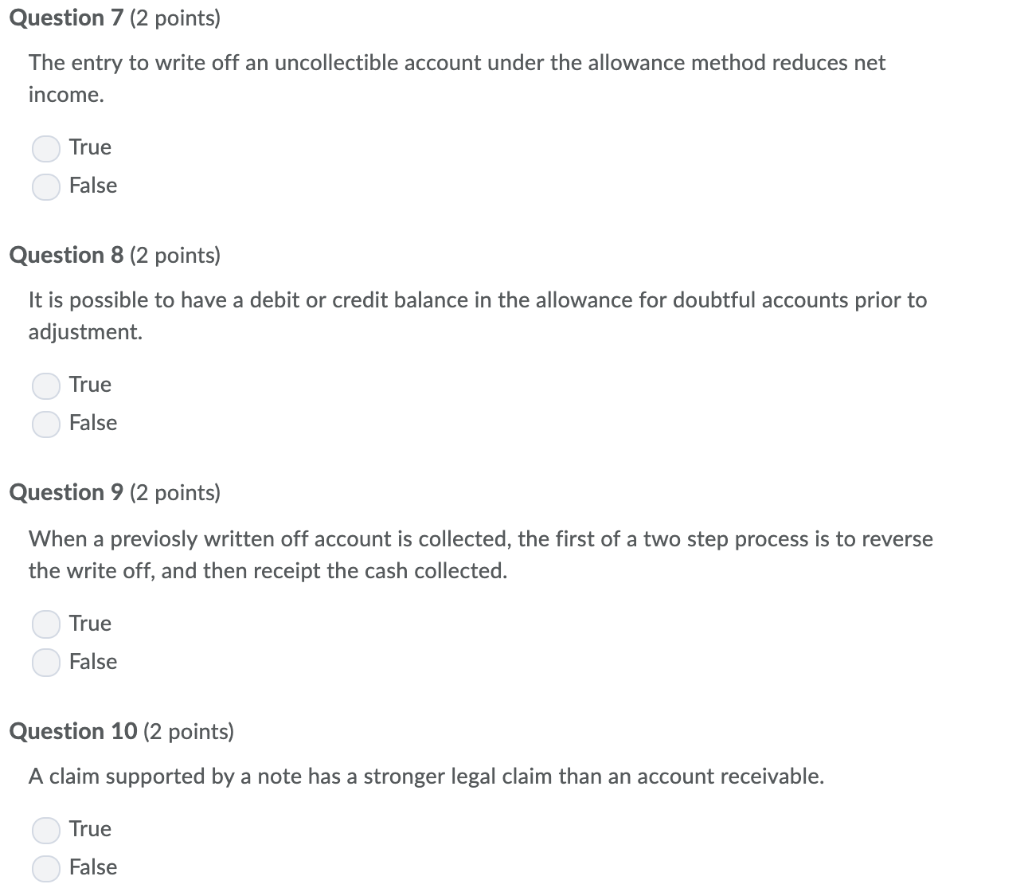Click the True label under Question 10
Screen dimensions: 1024x892
89,829
